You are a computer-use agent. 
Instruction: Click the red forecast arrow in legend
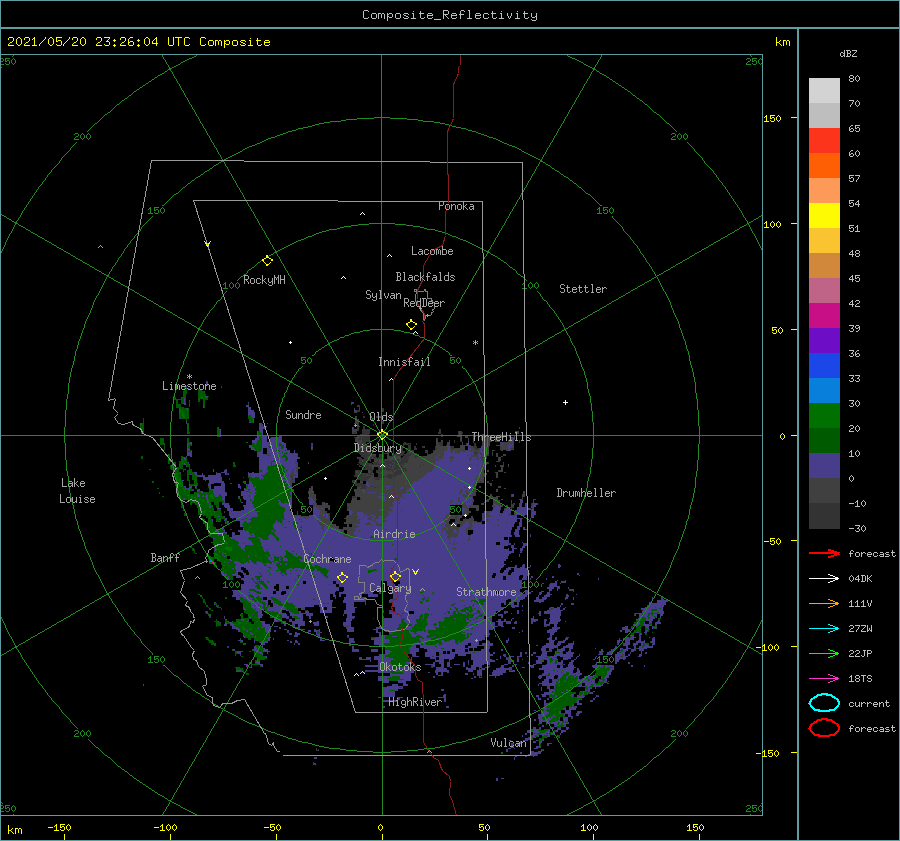[824, 553]
